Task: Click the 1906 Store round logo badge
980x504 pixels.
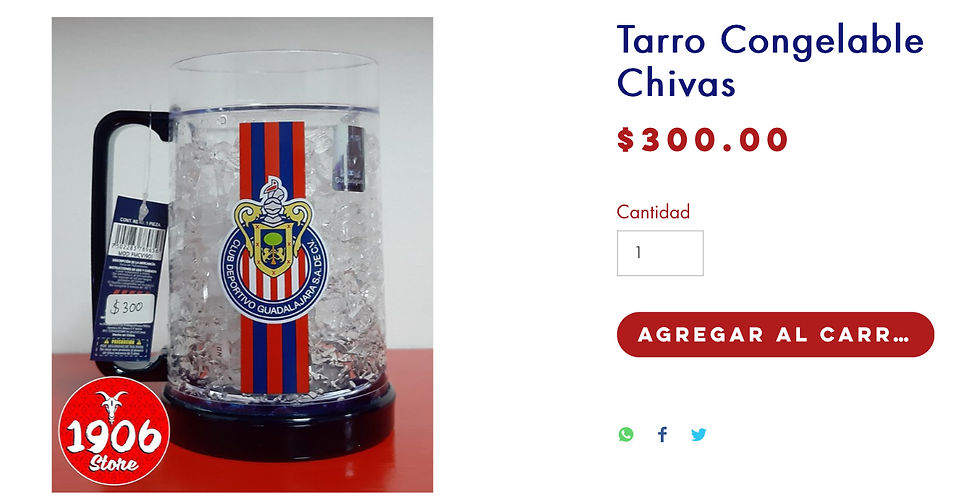Action: pyautogui.click(x=114, y=431)
